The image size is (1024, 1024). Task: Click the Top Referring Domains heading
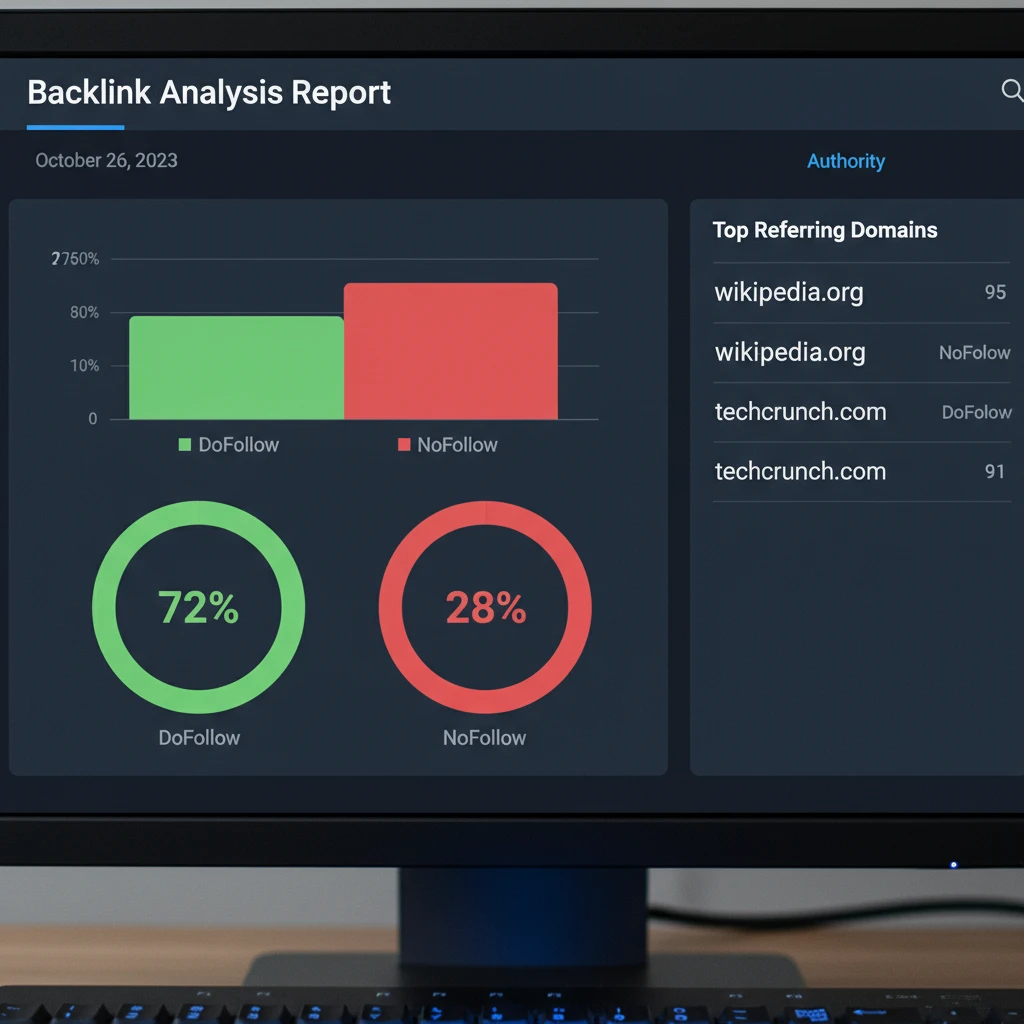[x=825, y=230]
